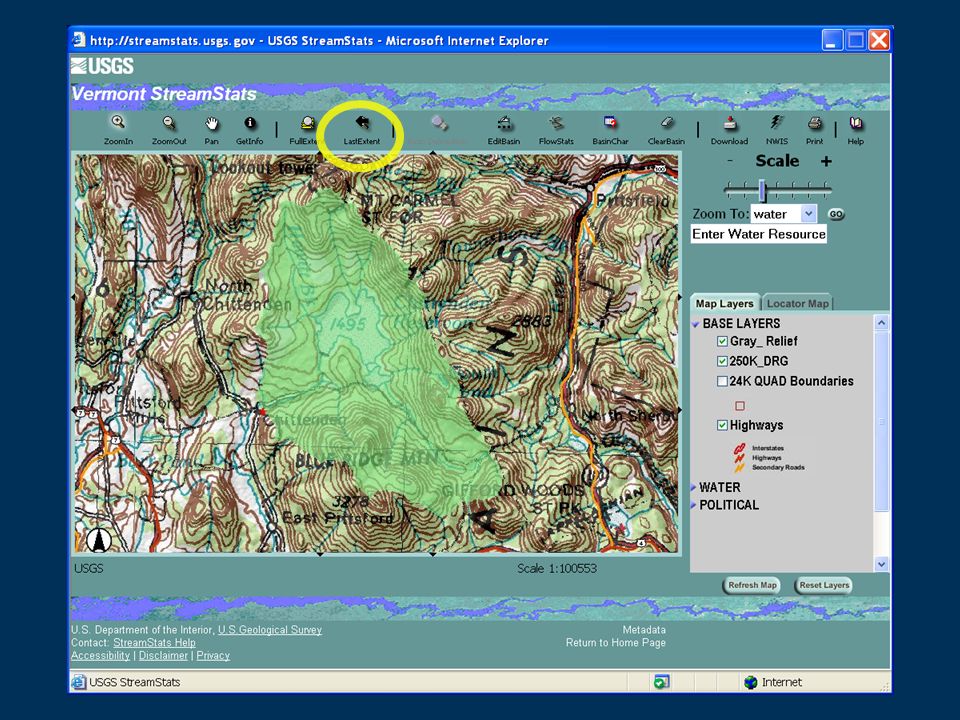Click the Refresh Map button
Screen dimensions: 960x720
pos(752,585)
